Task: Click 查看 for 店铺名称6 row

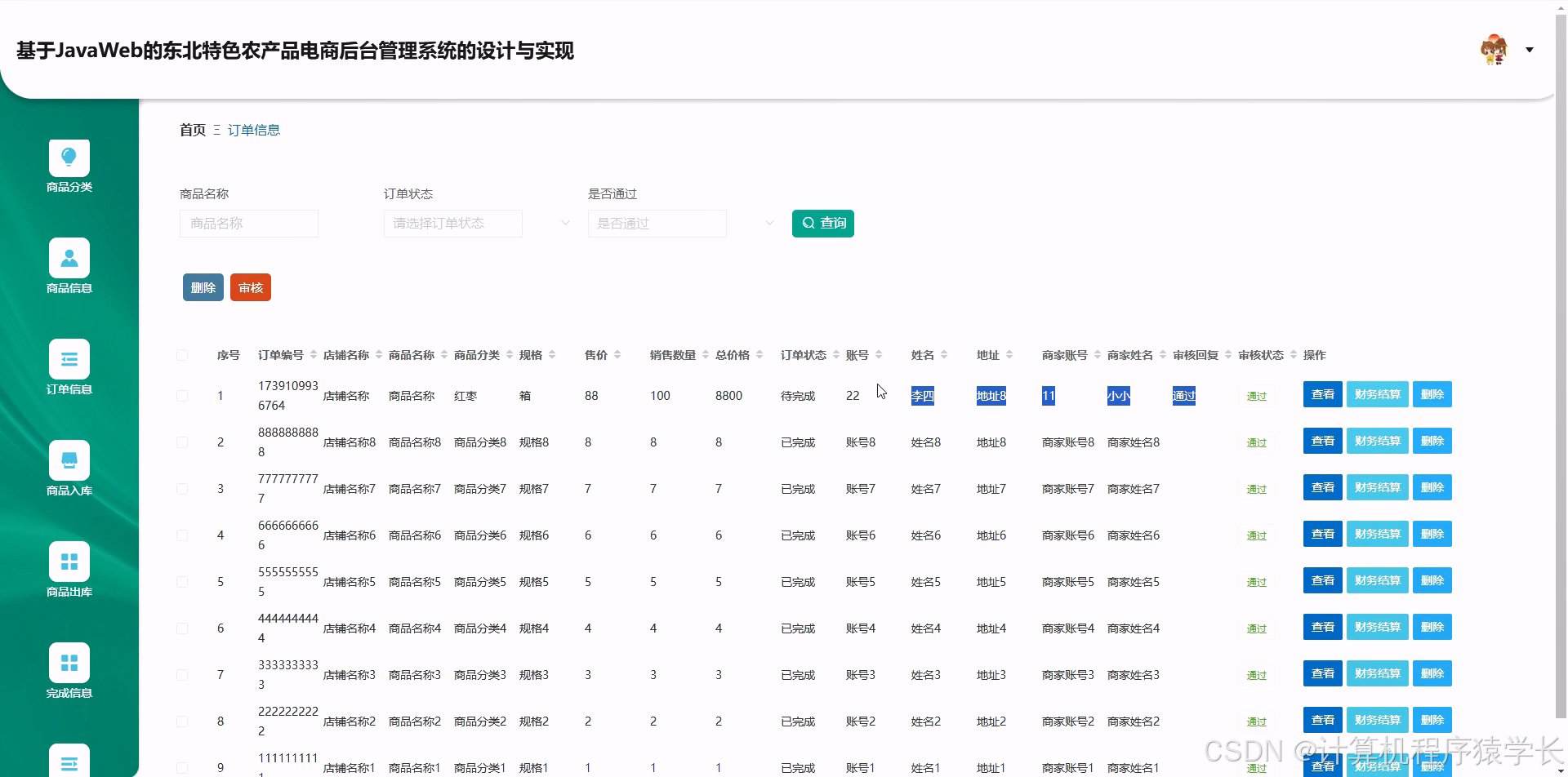Action: click(1323, 534)
